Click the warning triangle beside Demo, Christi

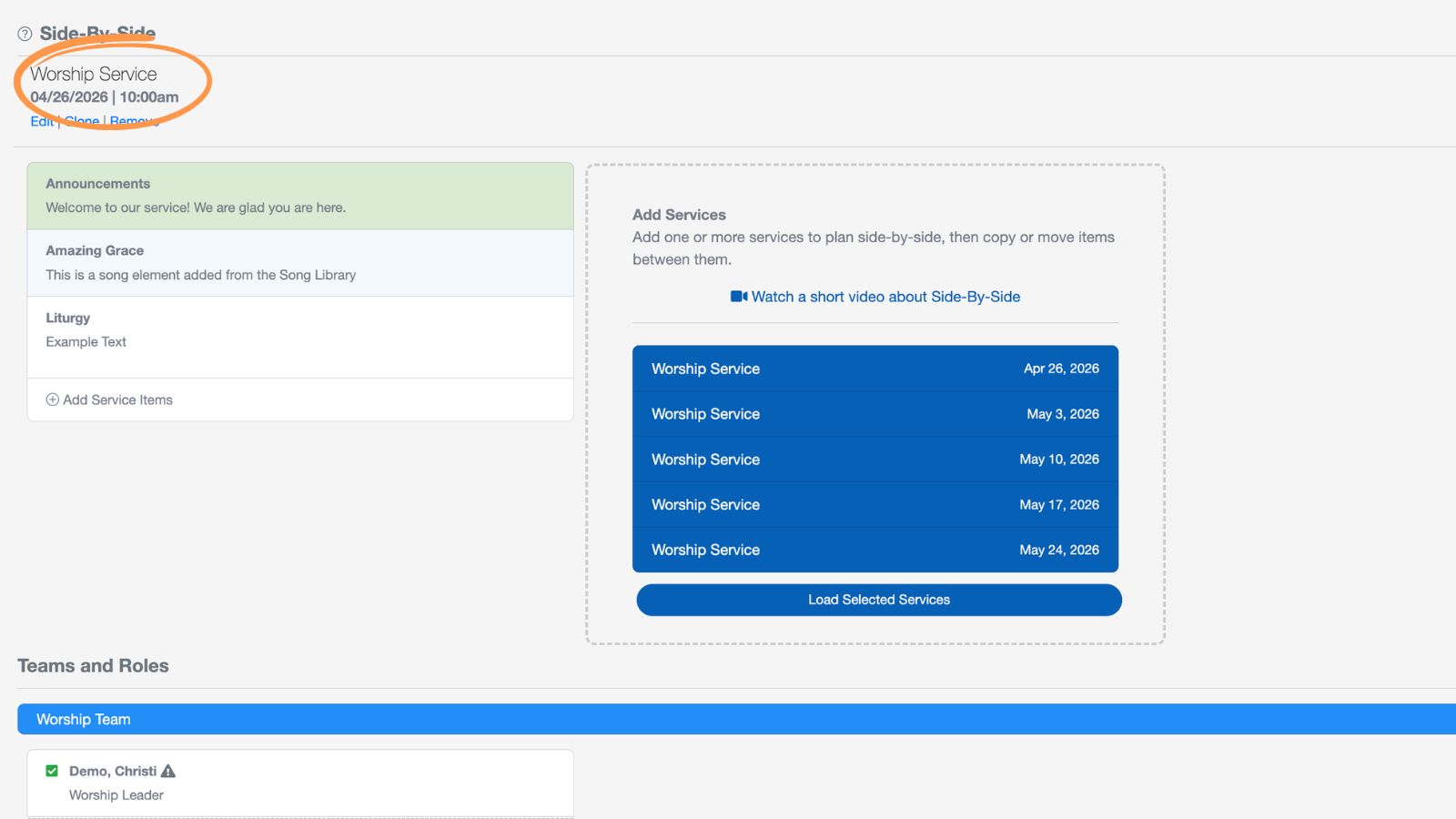tap(167, 771)
